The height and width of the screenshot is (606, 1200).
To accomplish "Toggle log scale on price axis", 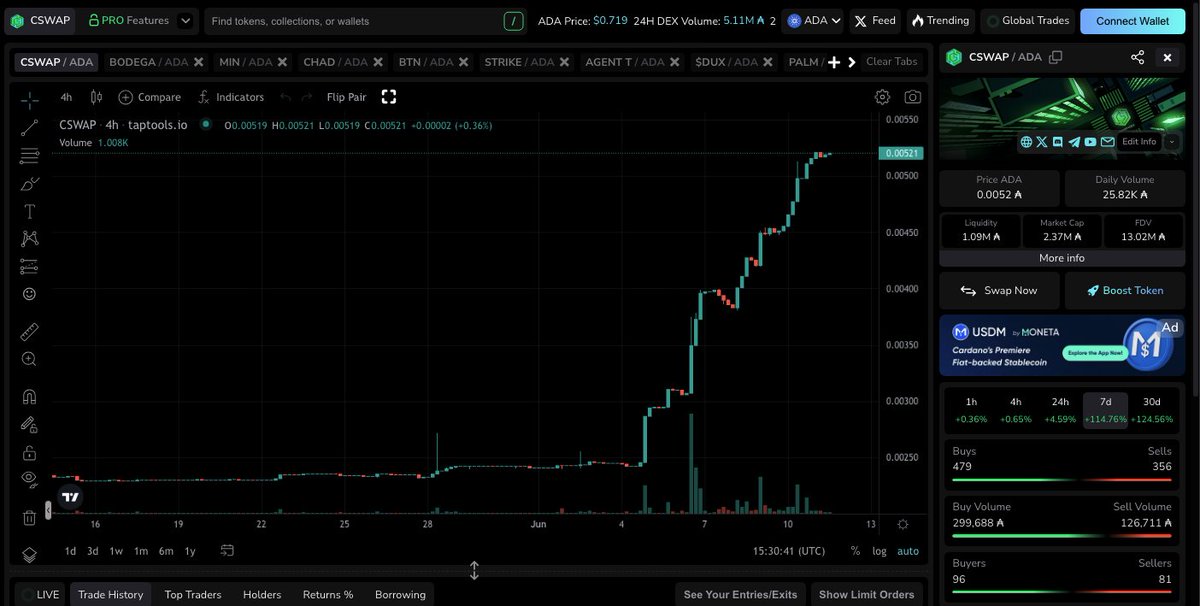I will 879,551.
